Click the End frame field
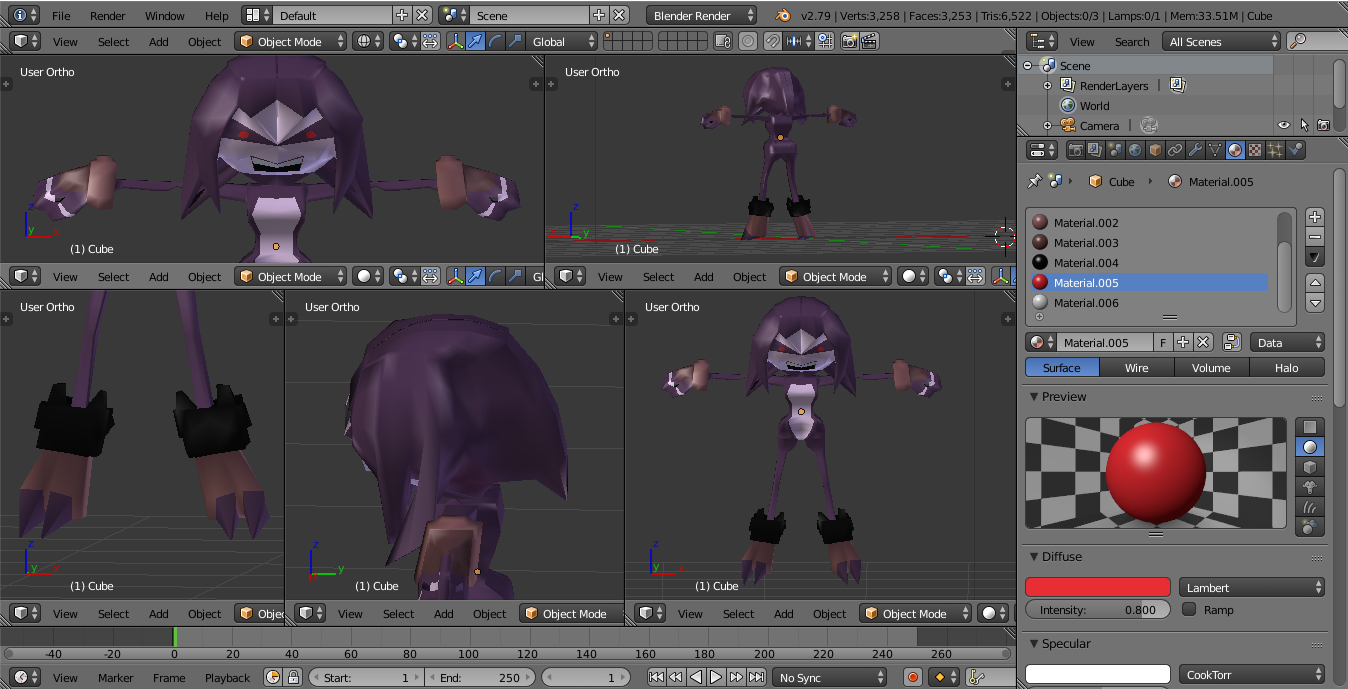The image size is (1348, 689). 480,677
